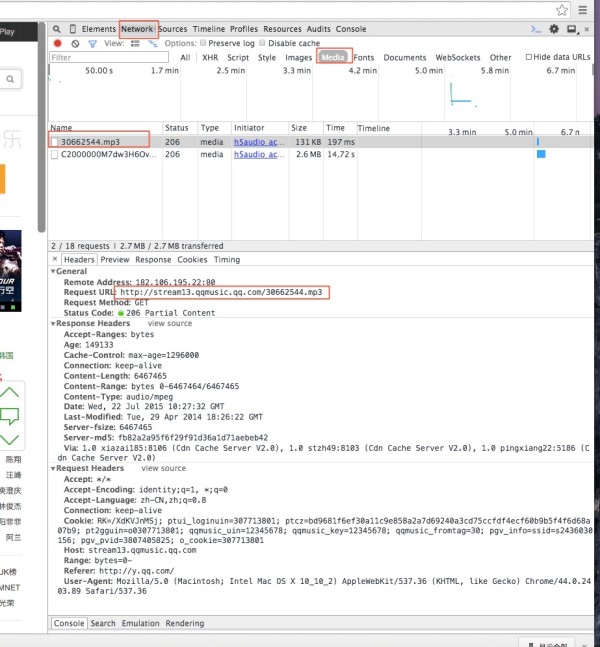Click the red record network log button

tap(58, 44)
